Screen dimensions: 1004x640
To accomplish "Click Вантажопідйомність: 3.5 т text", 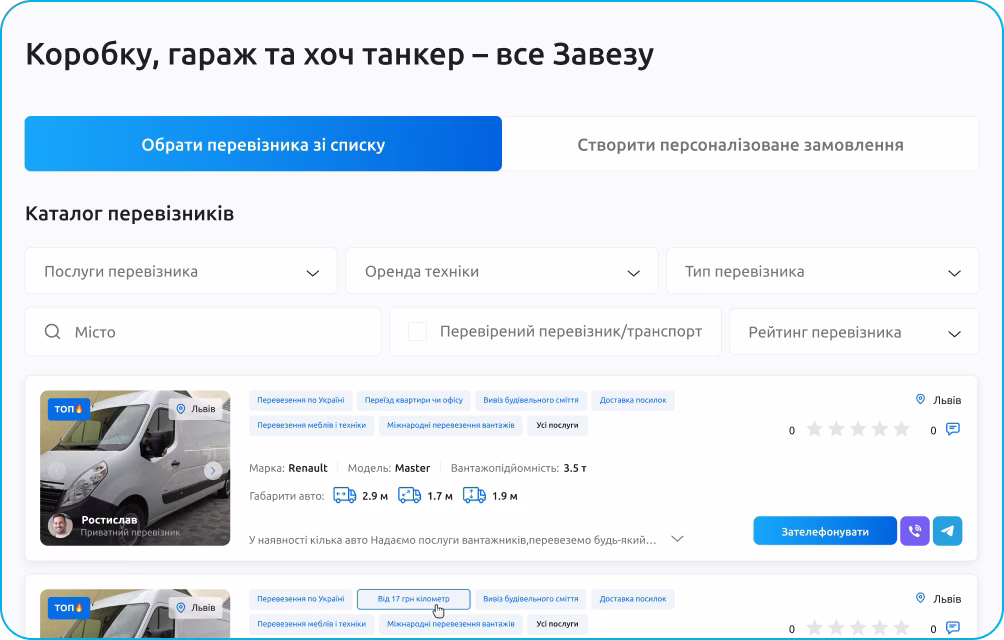I will click(519, 468).
